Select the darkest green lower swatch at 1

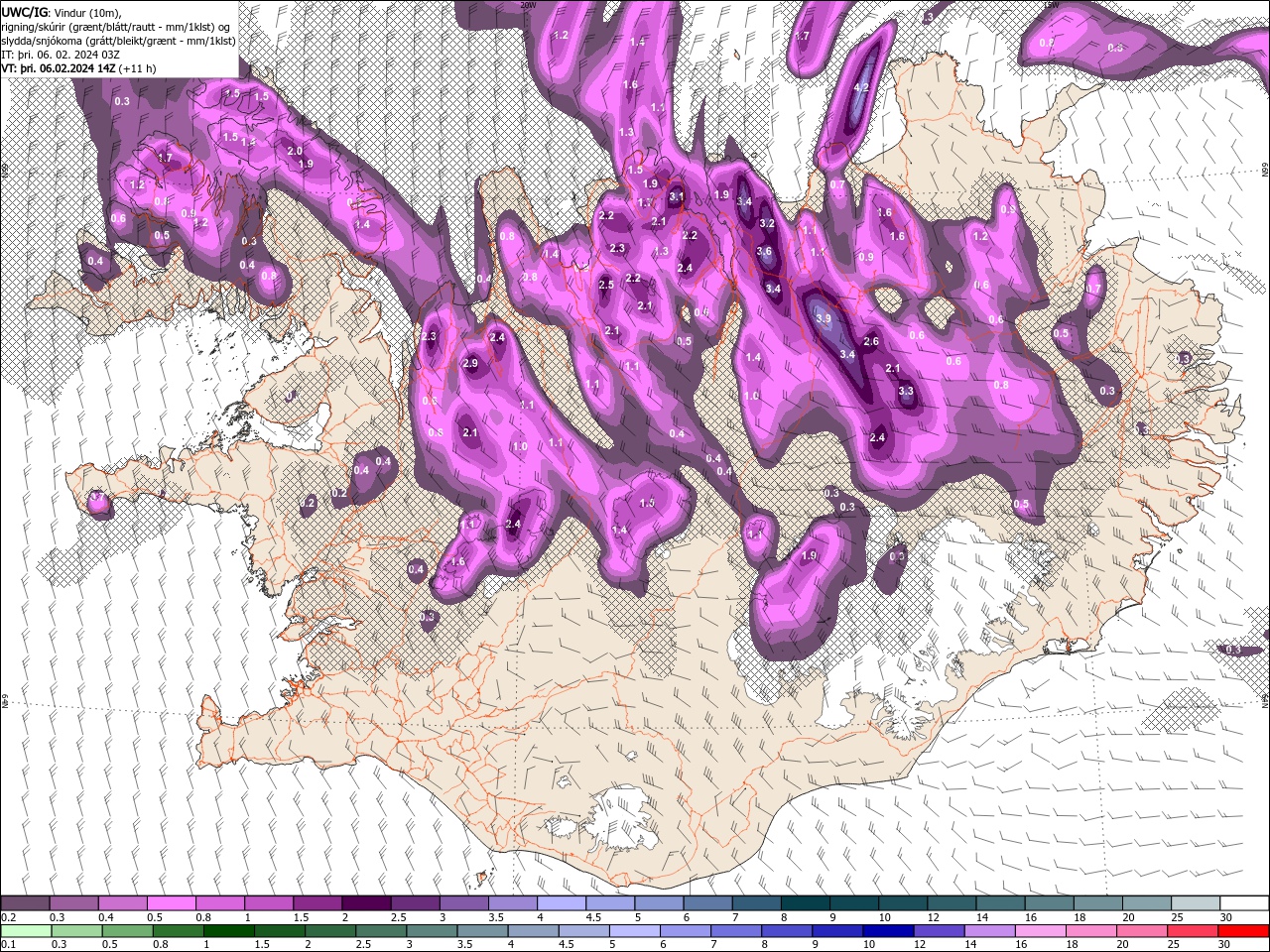[x=229, y=930]
